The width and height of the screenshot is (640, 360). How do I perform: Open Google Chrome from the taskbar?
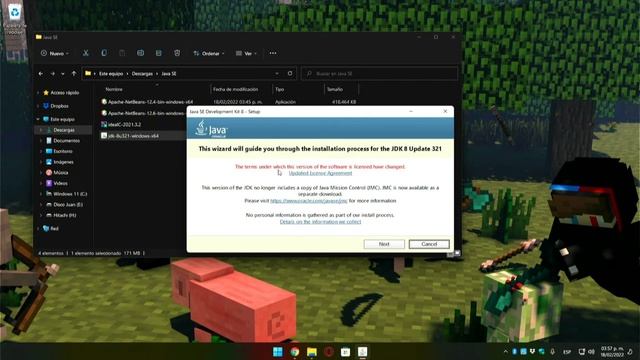(295, 352)
